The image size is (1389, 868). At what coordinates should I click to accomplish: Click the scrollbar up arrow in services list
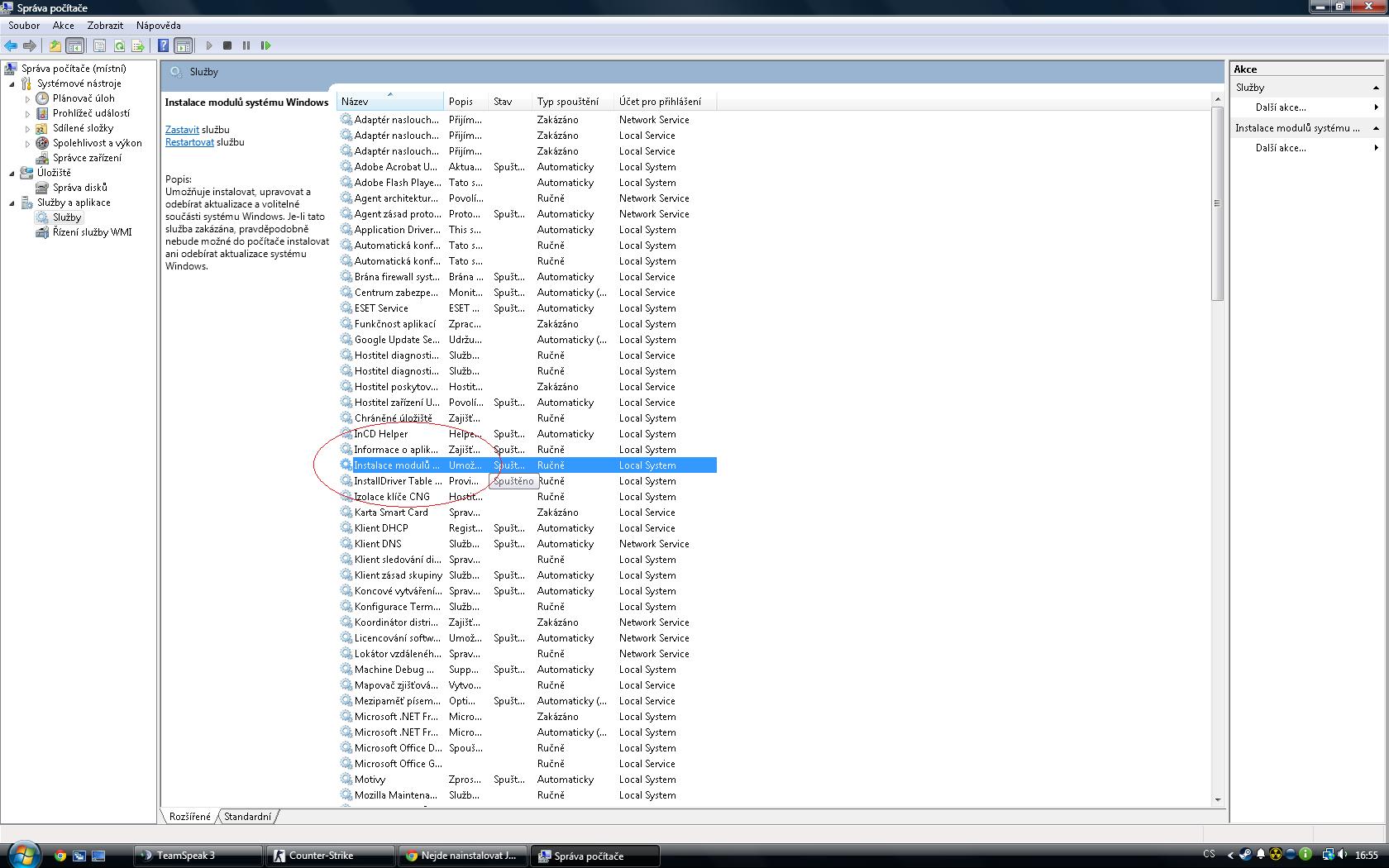click(1217, 99)
